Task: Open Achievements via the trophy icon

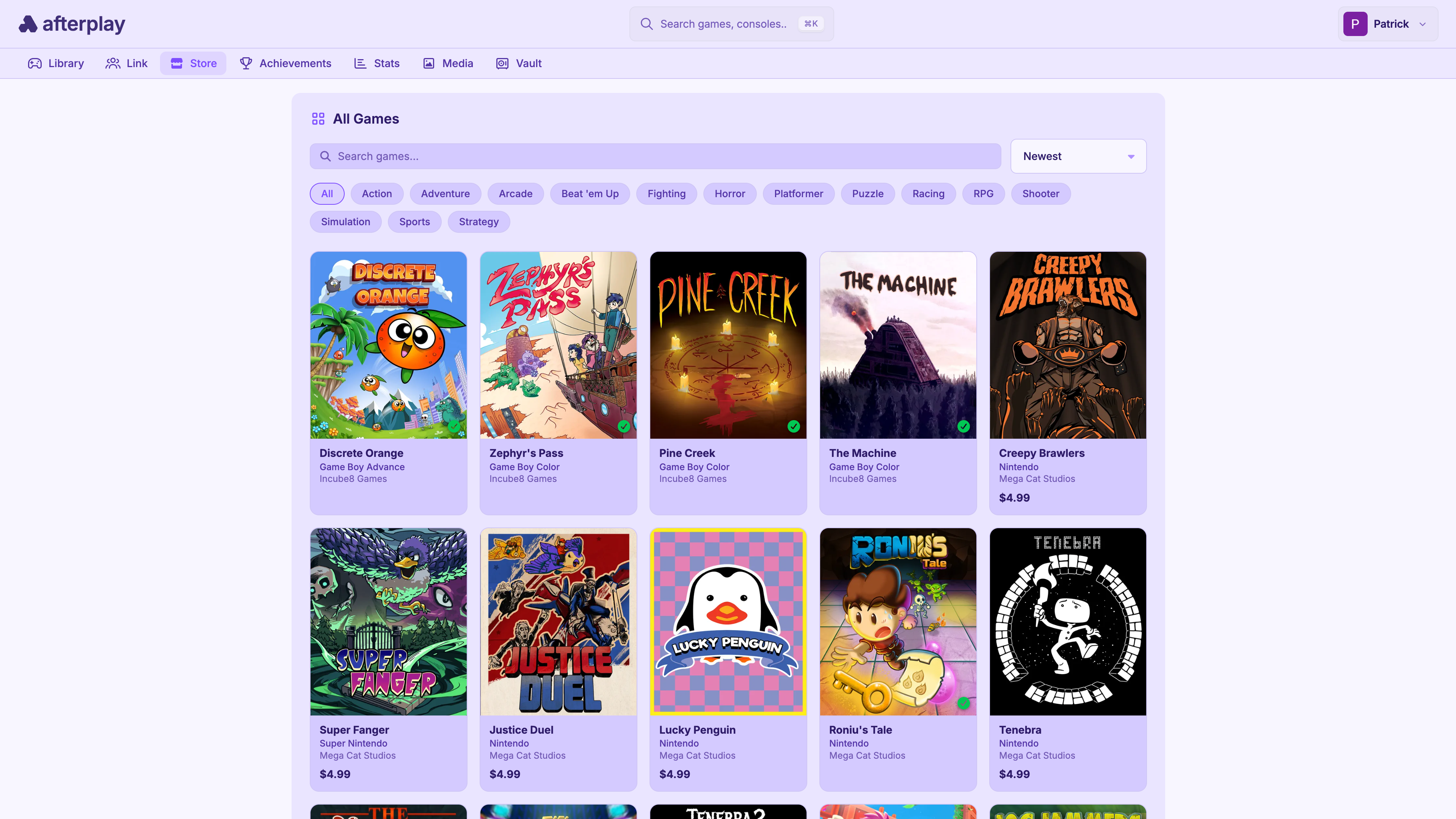Action: coord(246,63)
